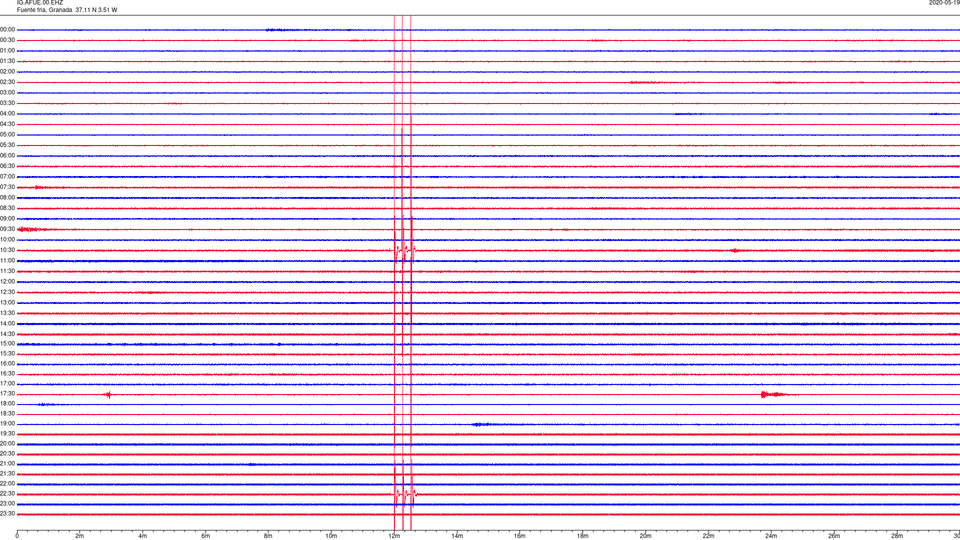Click the 4m tick label on the minute axis
The height and width of the screenshot is (540, 960).
click(143, 536)
